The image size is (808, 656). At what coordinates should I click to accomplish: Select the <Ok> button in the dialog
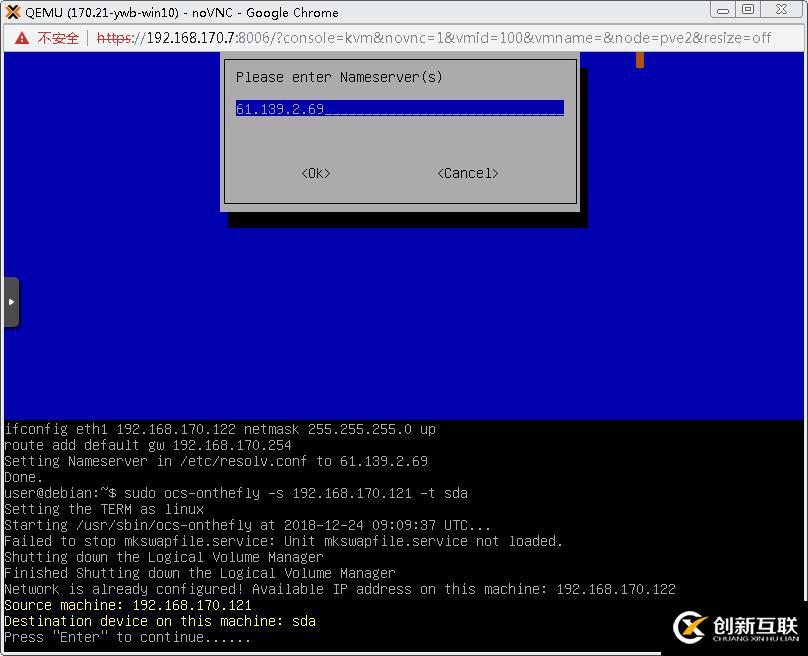click(315, 172)
